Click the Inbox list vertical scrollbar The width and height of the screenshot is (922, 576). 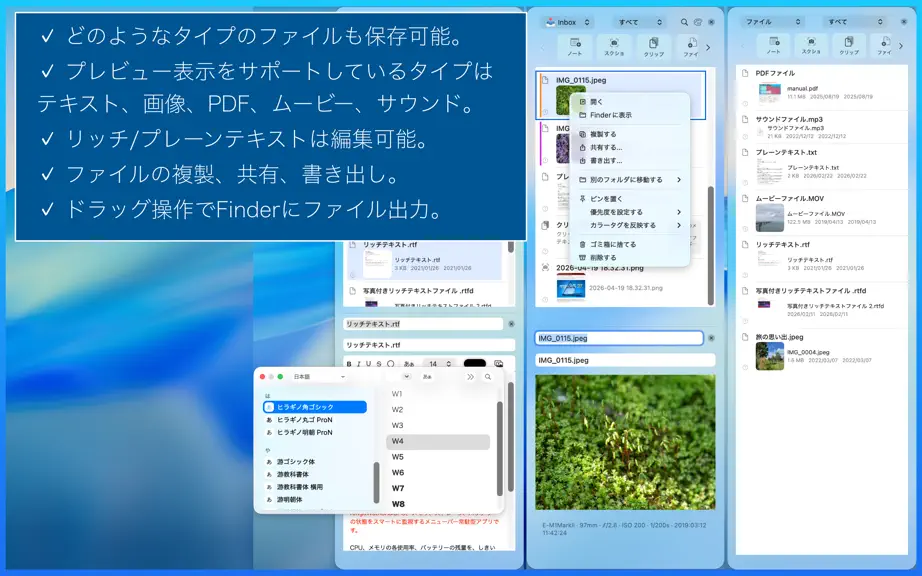[711, 245]
